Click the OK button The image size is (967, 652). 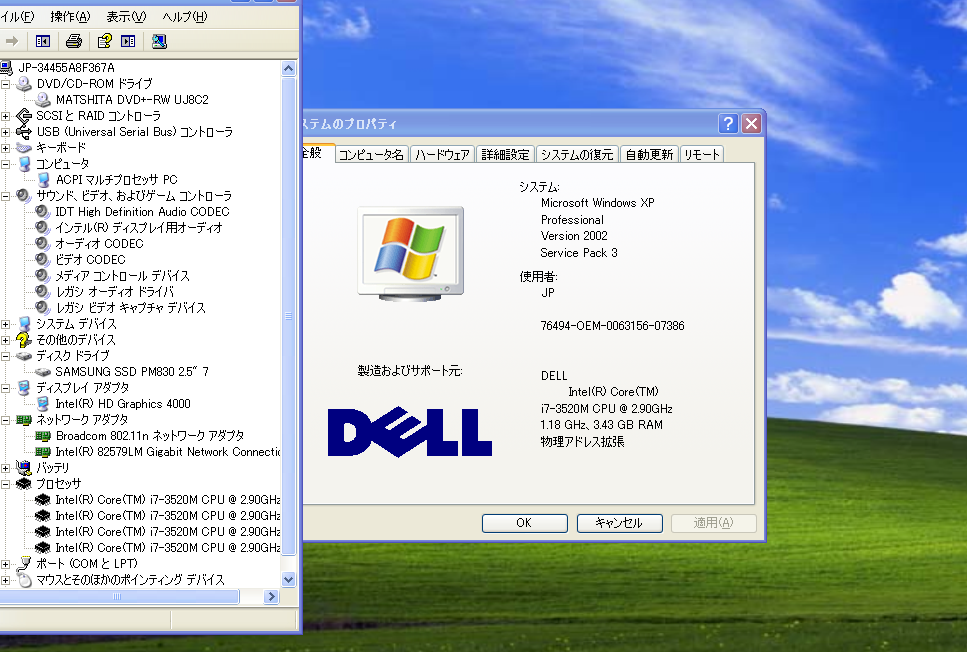[x=524, y=523]
